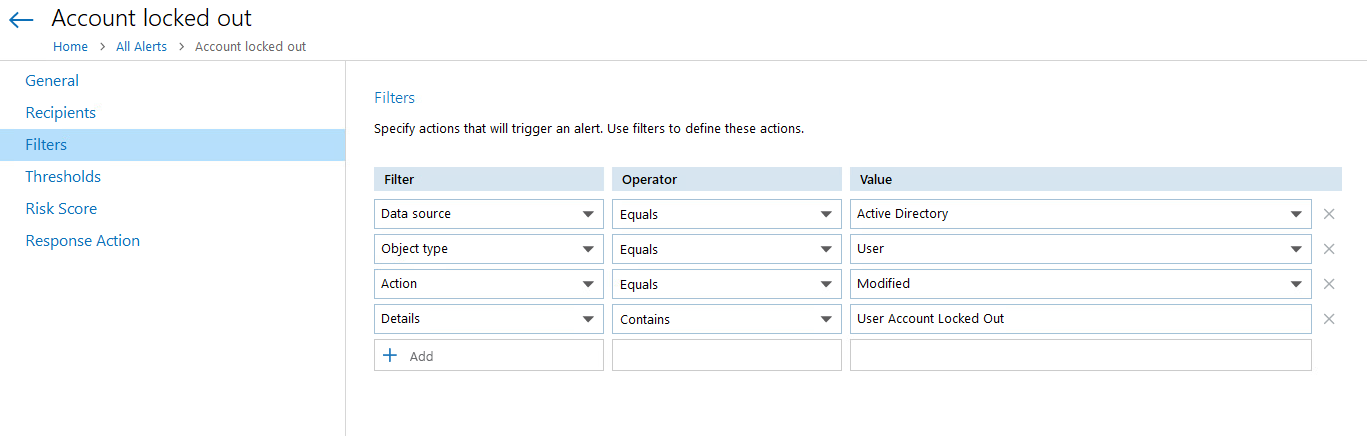Screen dimensions: 1367x436
Task: Switch to the Thresholds section
Action: click(63, 177)
